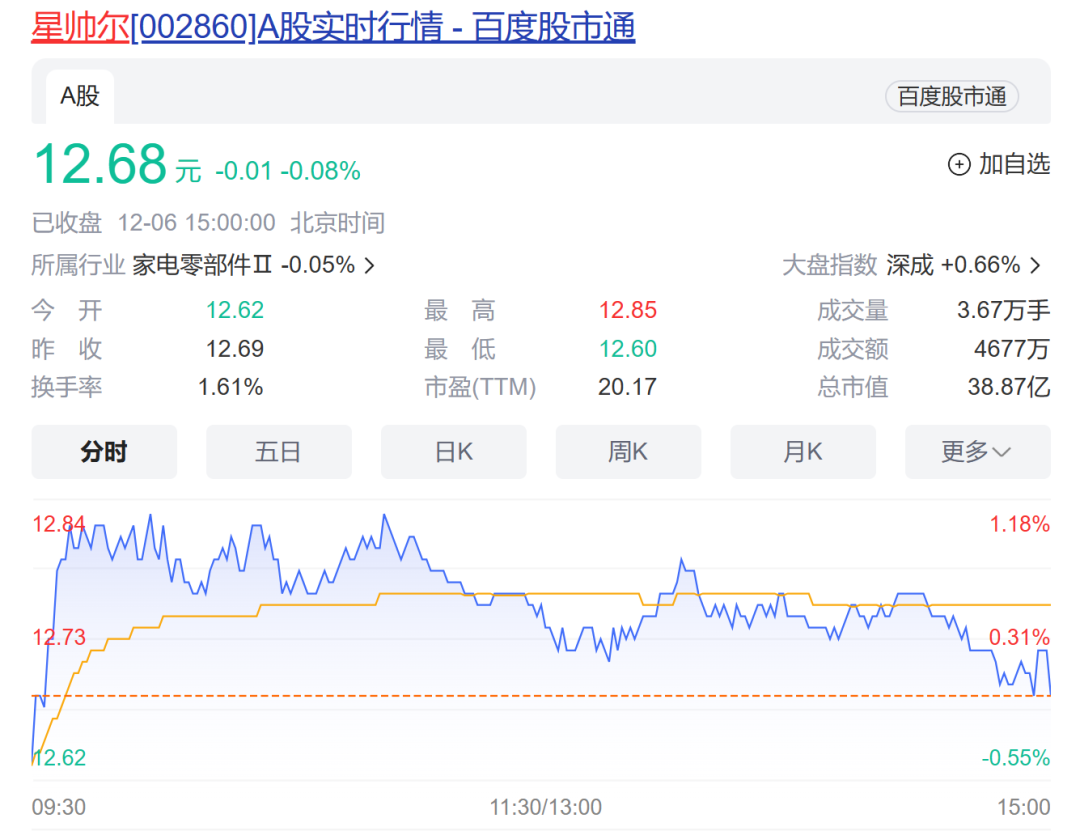Click the chart percentage label 0.31%
This screenshot has width=1080, height=831.
1019,637
